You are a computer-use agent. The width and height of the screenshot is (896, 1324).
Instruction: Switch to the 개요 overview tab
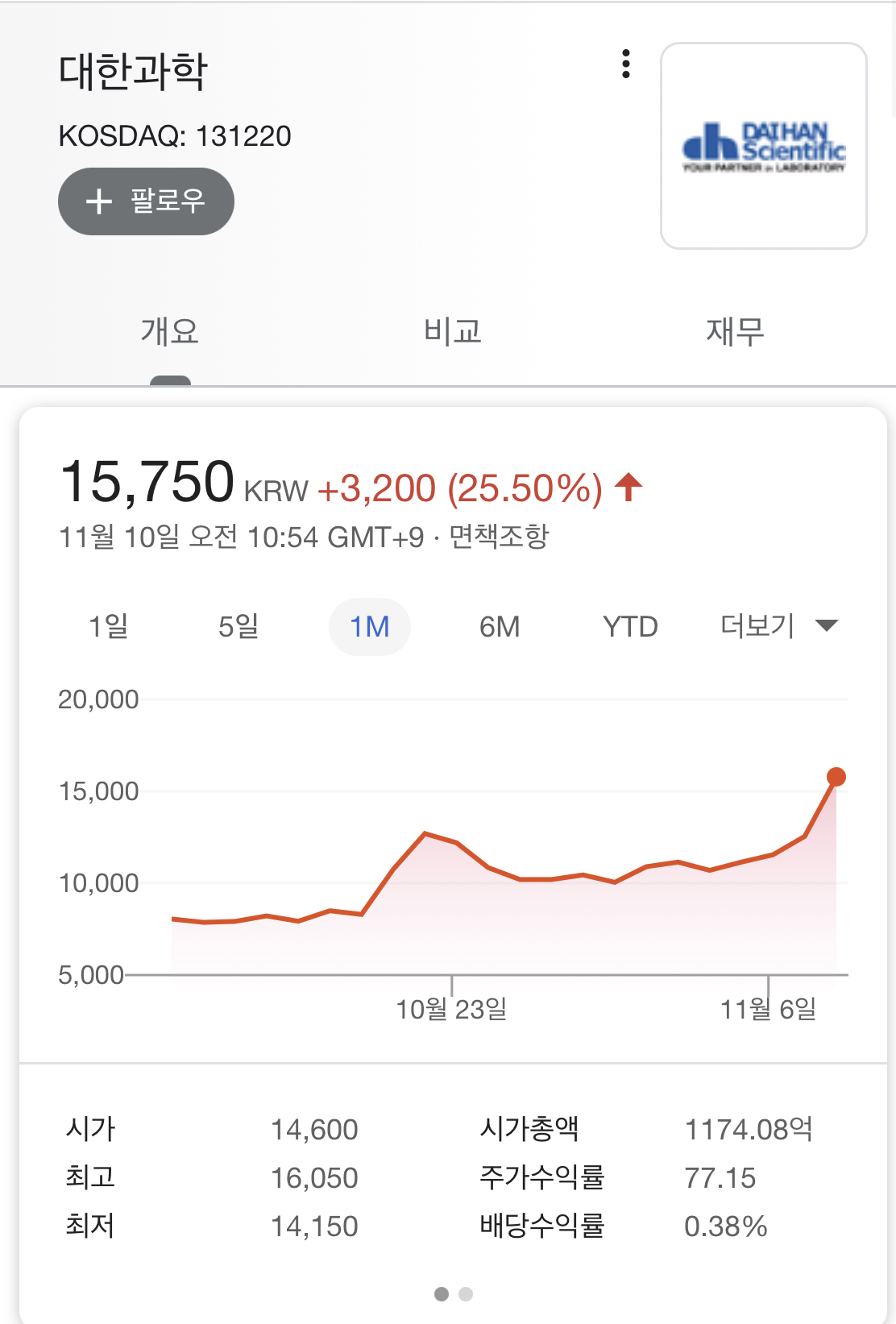[170, 331]
